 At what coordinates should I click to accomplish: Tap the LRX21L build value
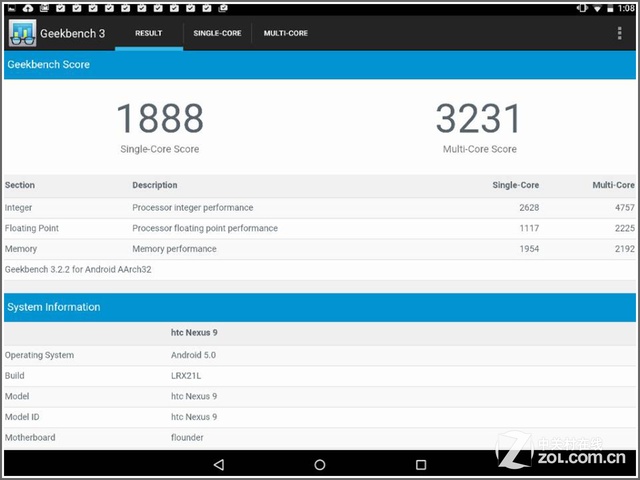click(x=186, y=376)
